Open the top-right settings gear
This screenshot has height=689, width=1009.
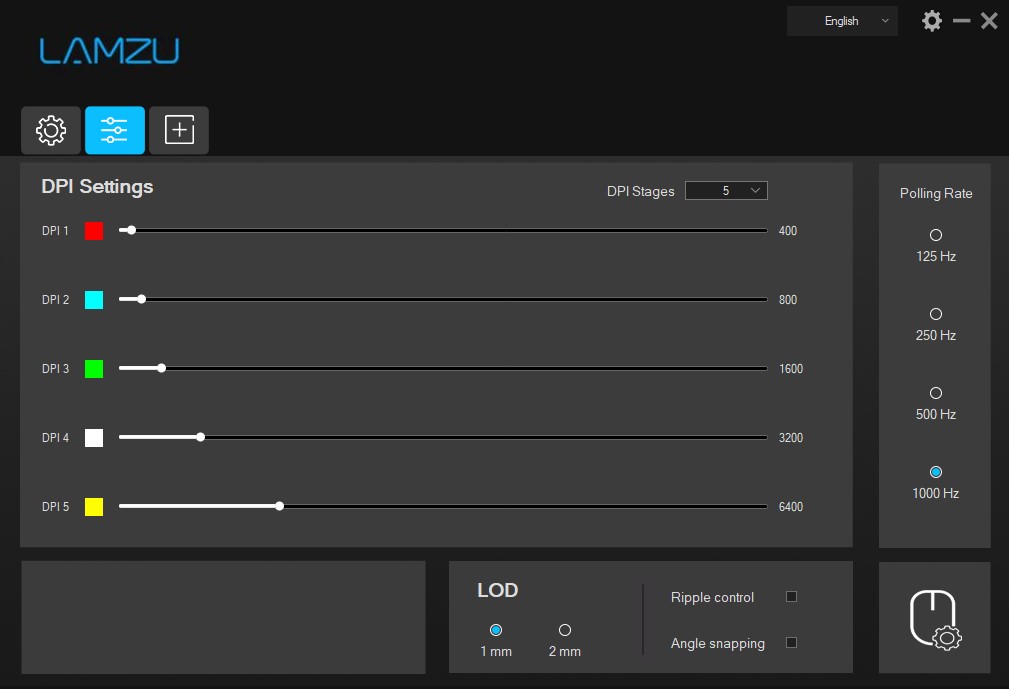click(x=931, y=21)
